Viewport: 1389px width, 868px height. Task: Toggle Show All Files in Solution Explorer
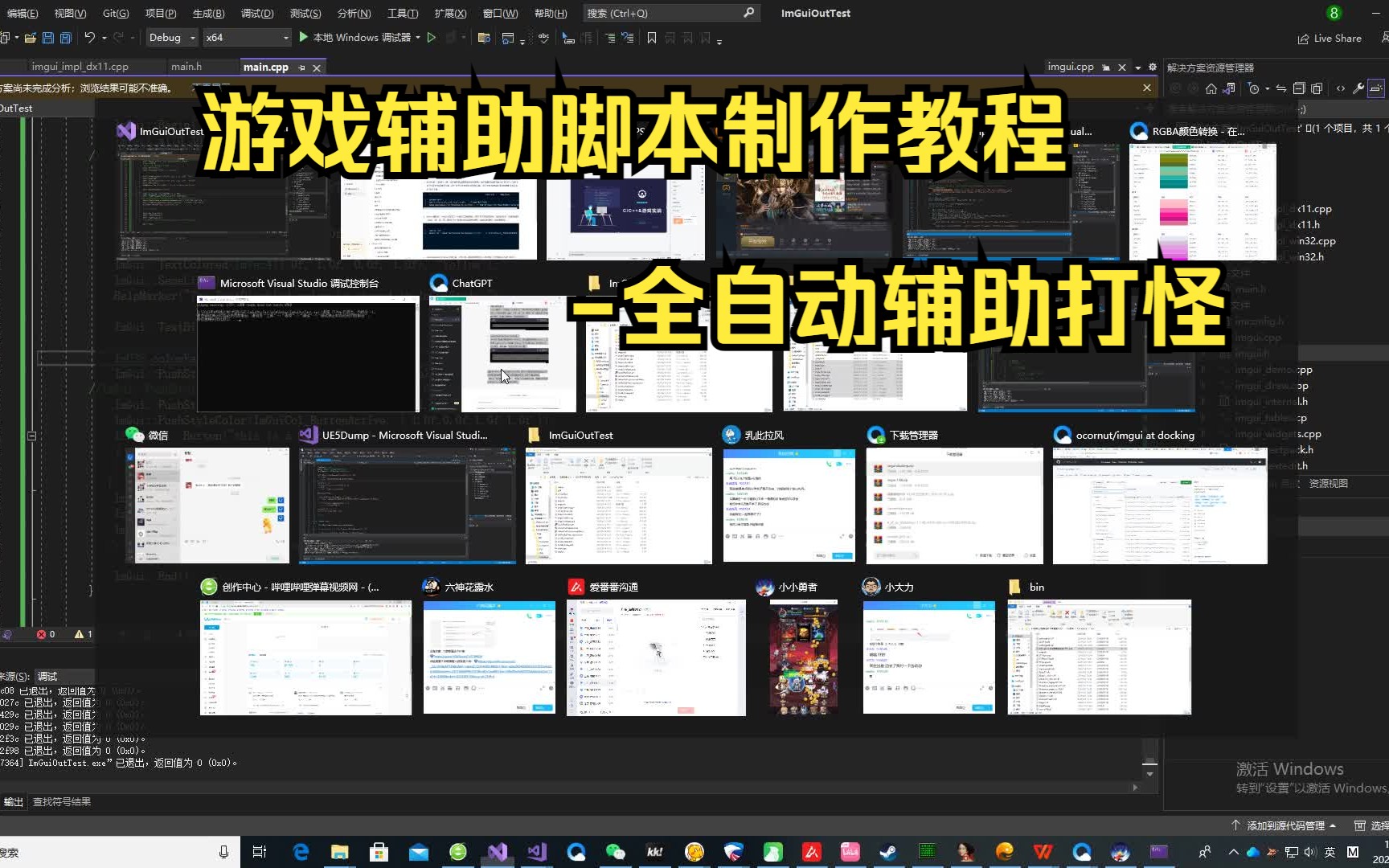point(1317,88)
